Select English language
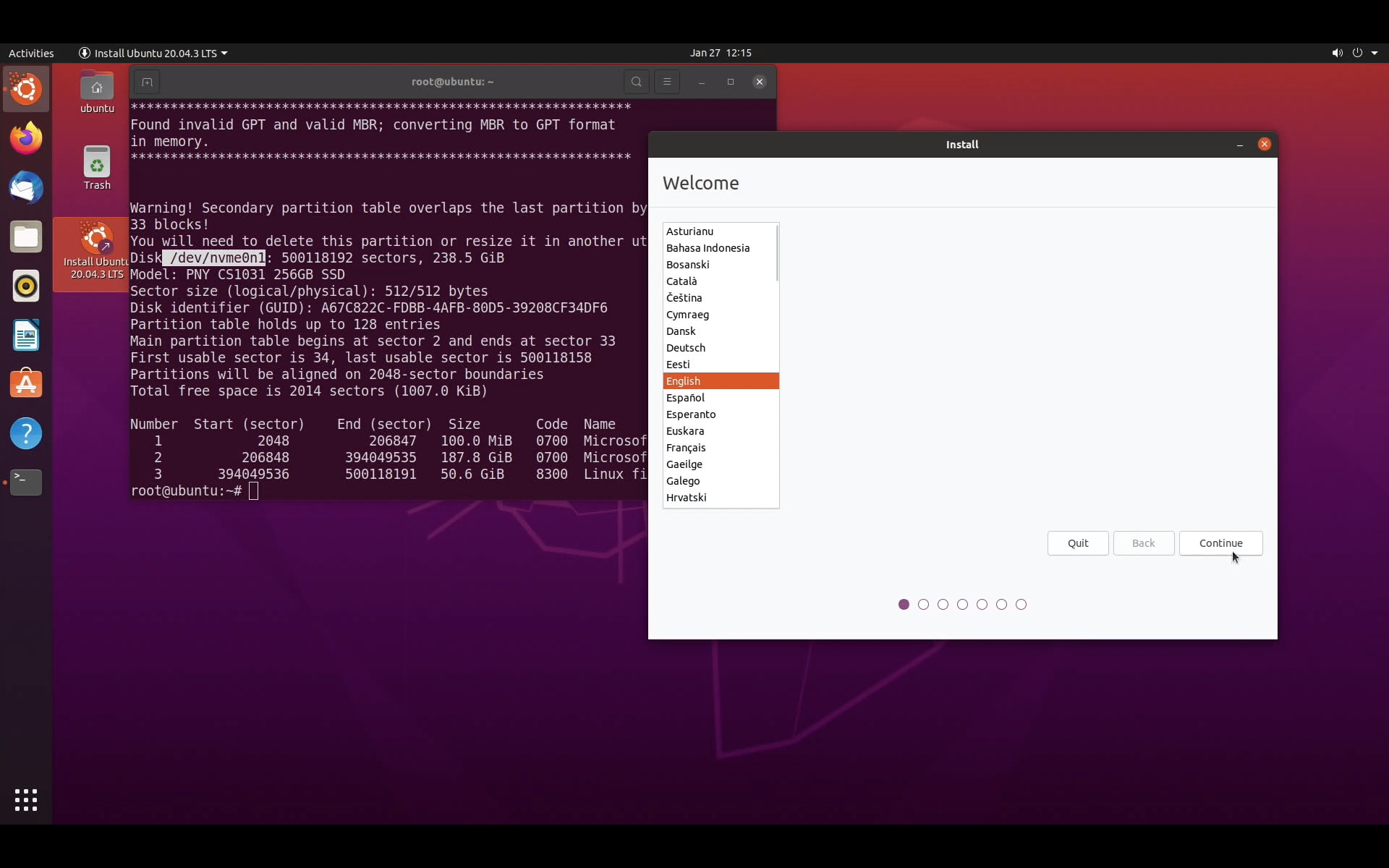 click(x=721, y=381)
